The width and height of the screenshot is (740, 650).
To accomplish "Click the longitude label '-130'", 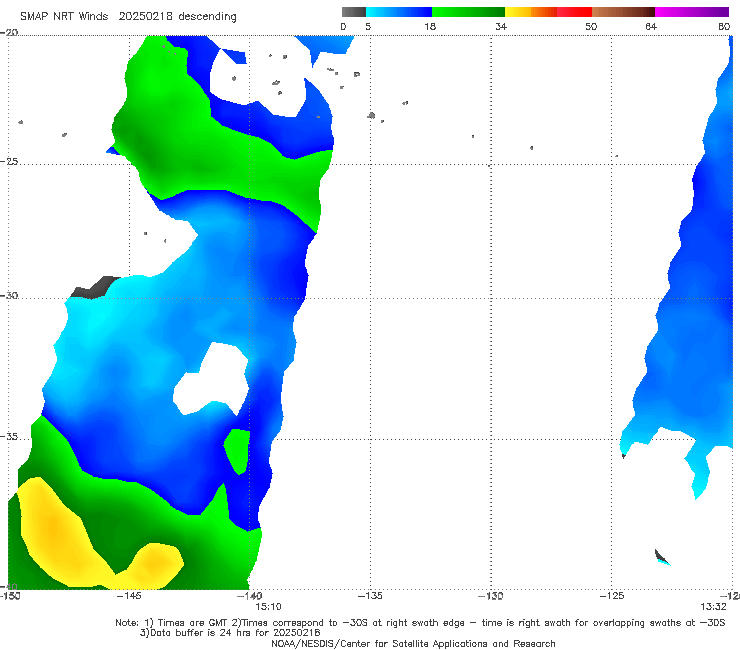I will (x=491, y=596).
